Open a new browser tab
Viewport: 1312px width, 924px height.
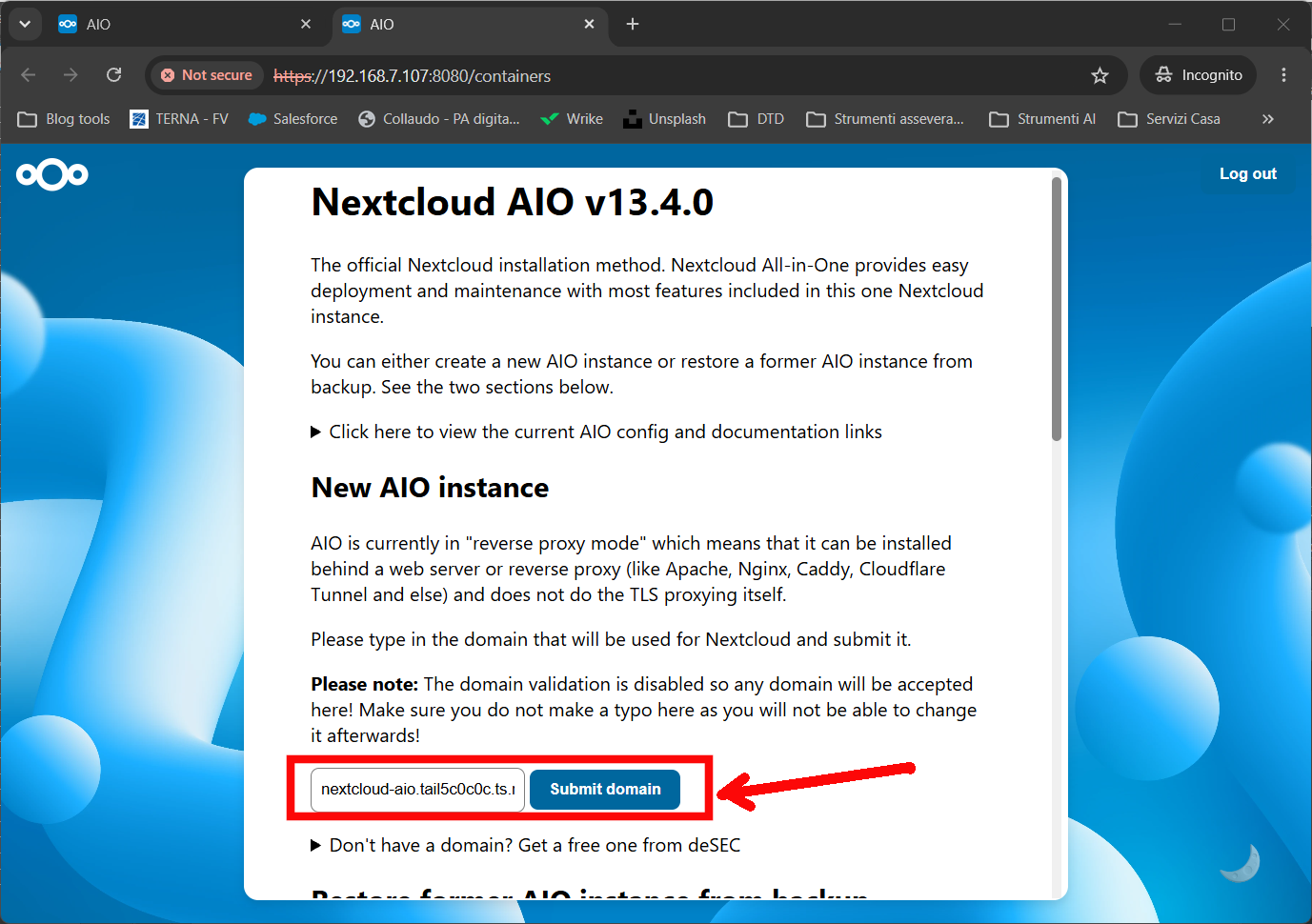tap(633, 25)
